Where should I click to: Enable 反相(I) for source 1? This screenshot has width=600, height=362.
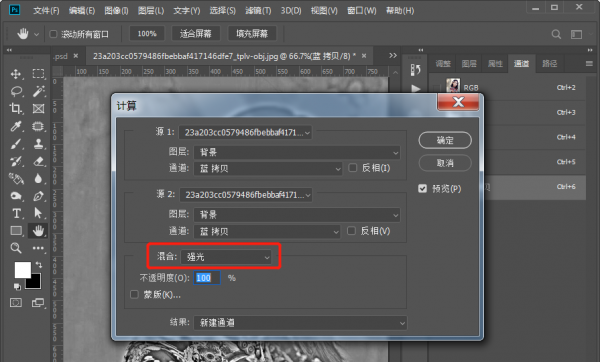tap(353, 168)
